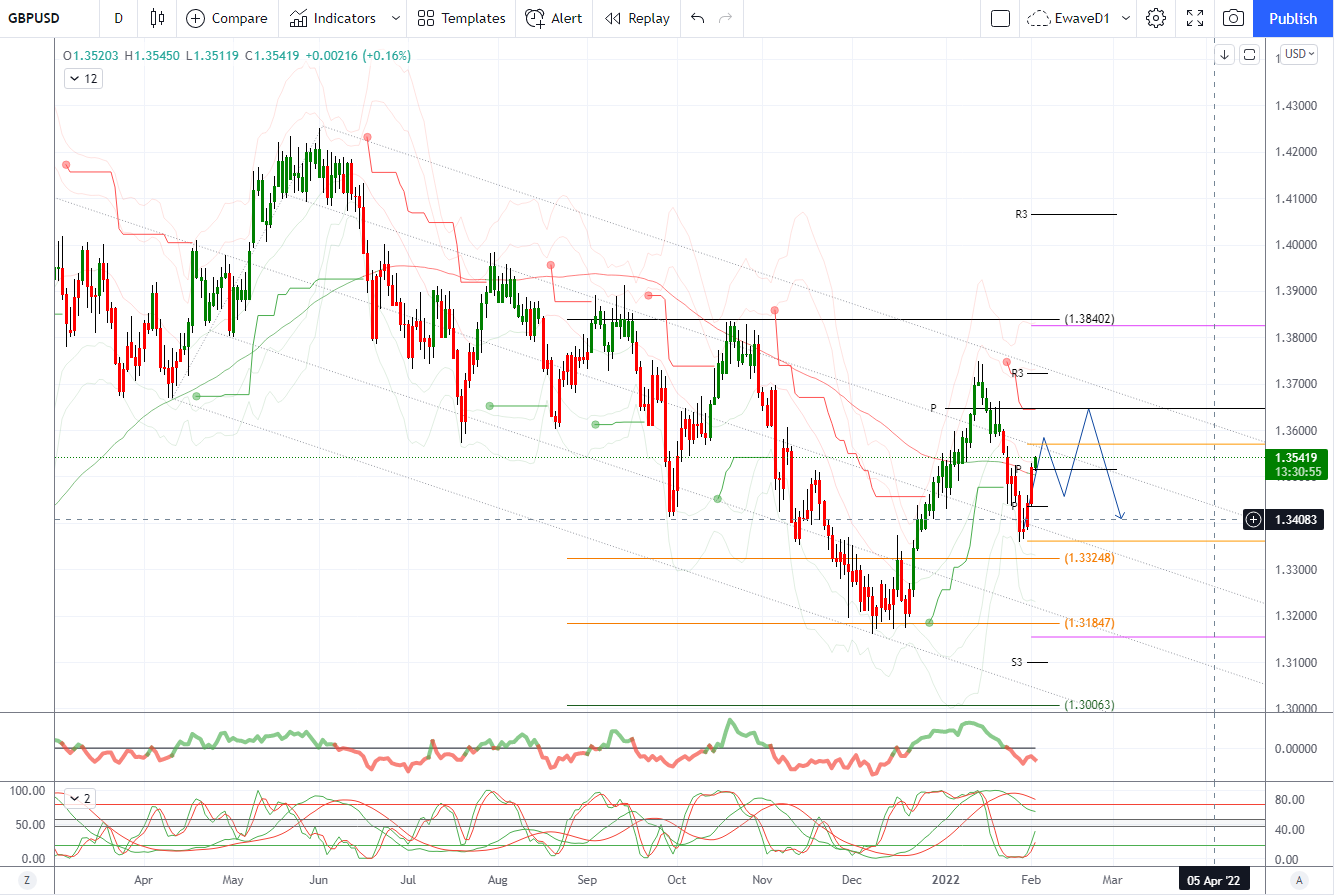Redo the last chart action
Viewport: 1334px width, 895px height.
[x=726, y=18]
